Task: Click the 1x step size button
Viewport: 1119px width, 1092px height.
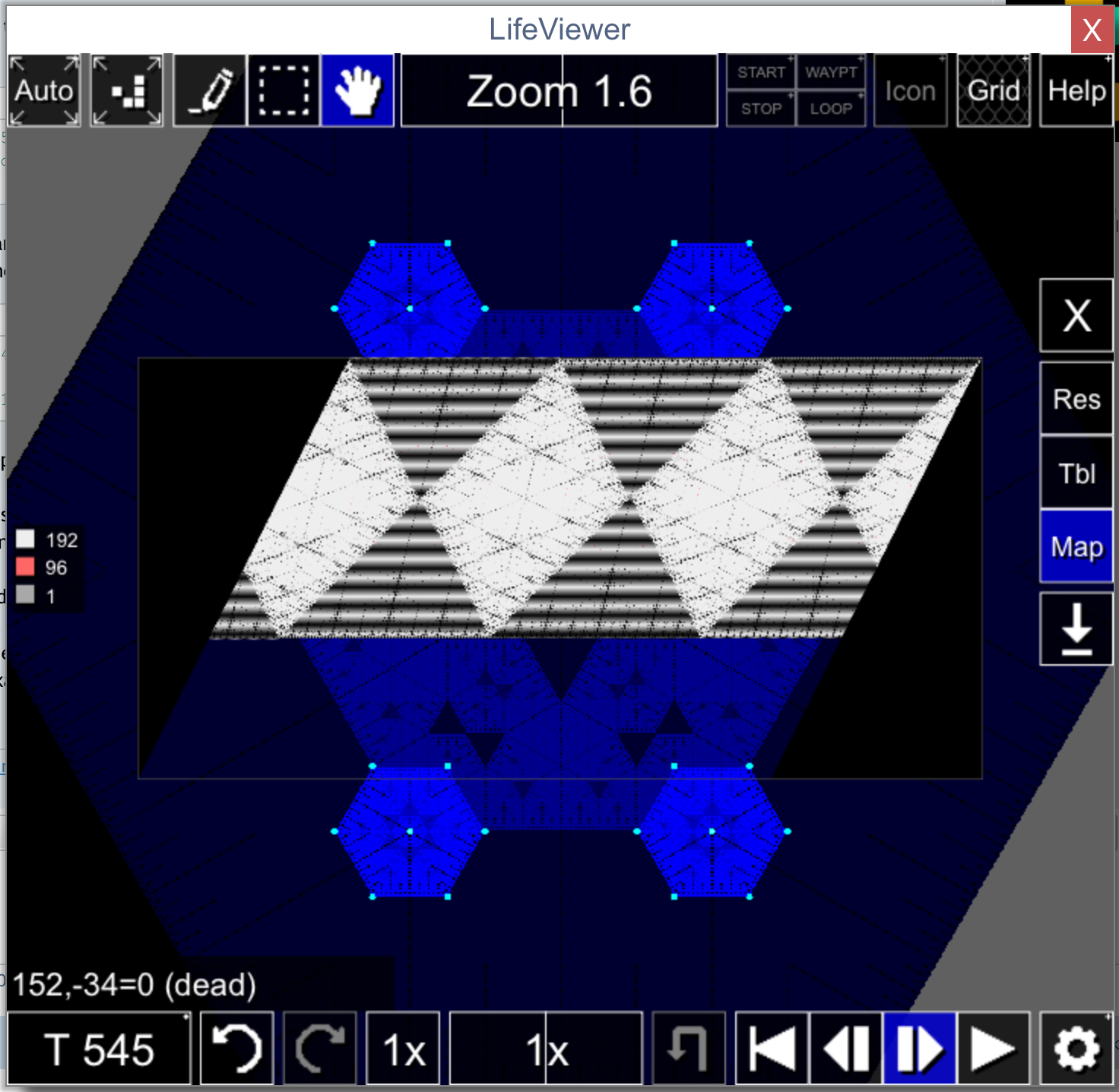Action: [403, 1049]
